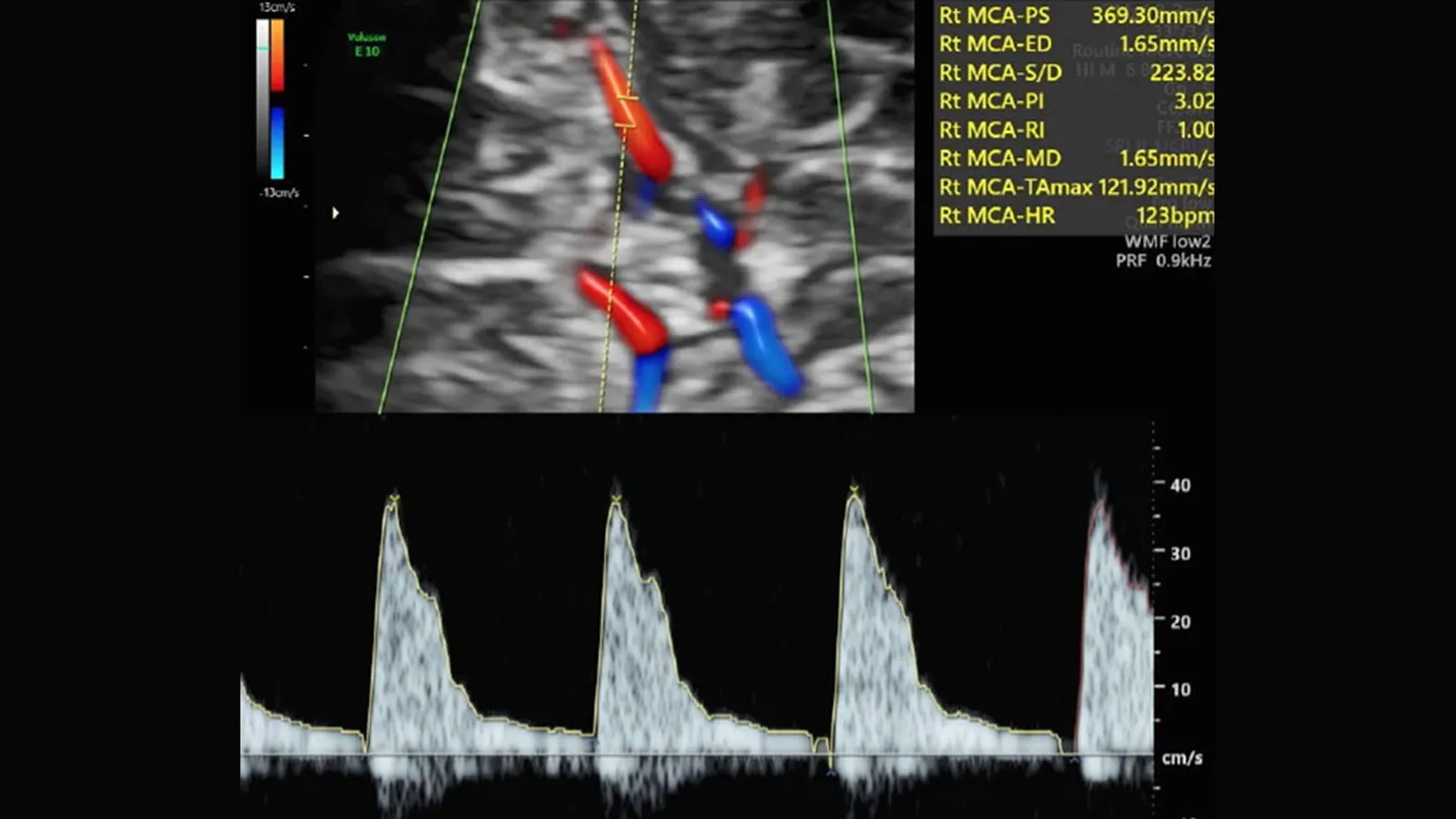Click the PRF 0.9kHz setting
The height and width of the screenshot is (819, 1456).
[x=1163, y=261]
